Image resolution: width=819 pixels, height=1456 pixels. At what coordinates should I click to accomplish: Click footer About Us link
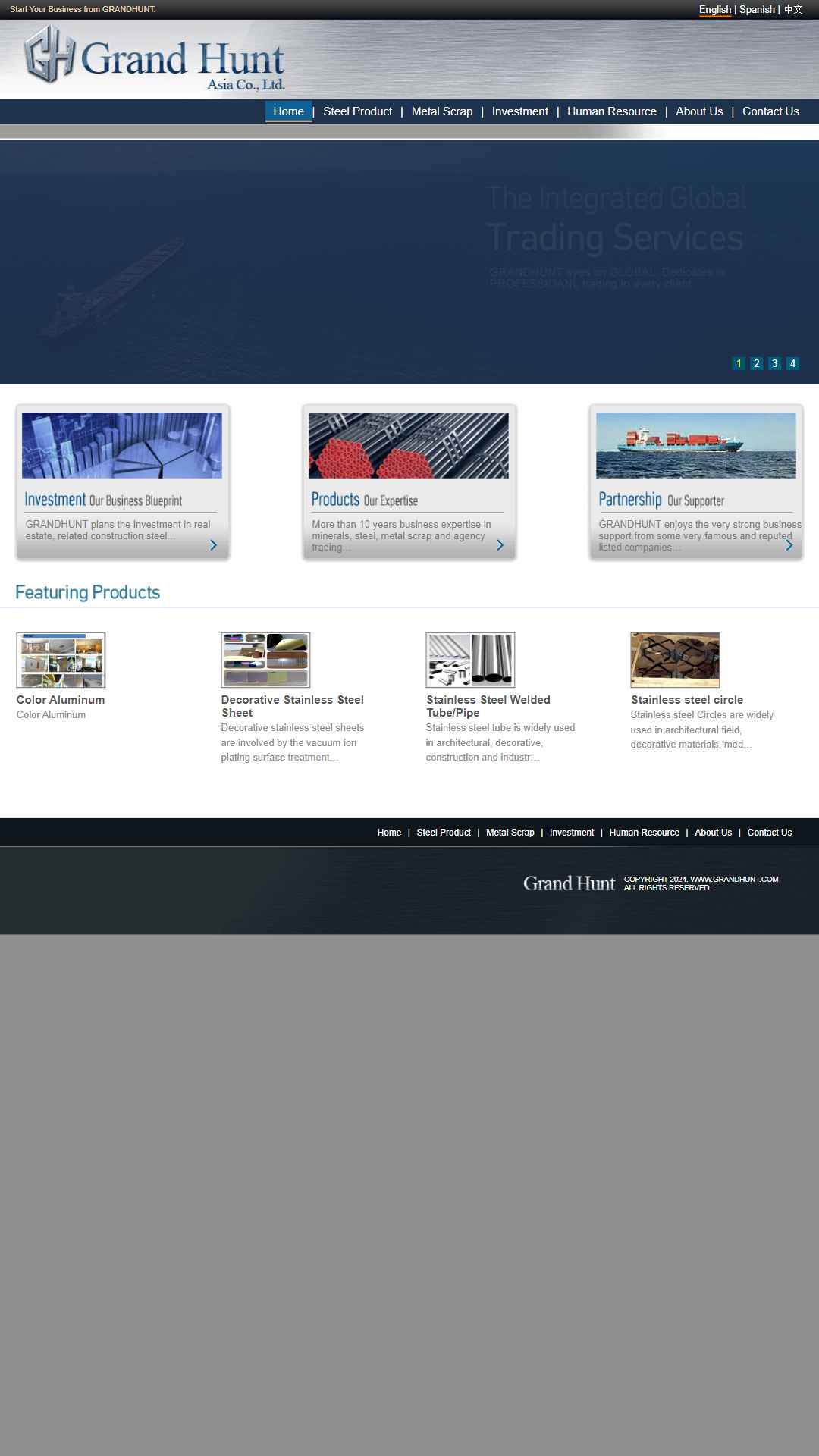pyautogui.click(x=714, y=833)
